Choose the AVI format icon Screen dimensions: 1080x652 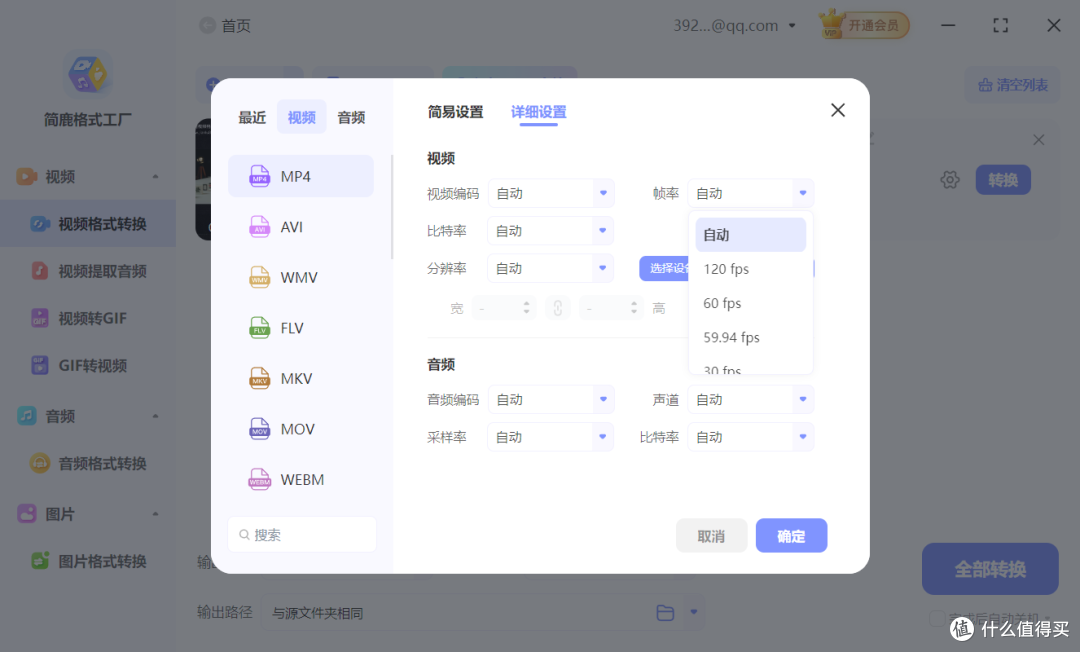tap(260, 227)
